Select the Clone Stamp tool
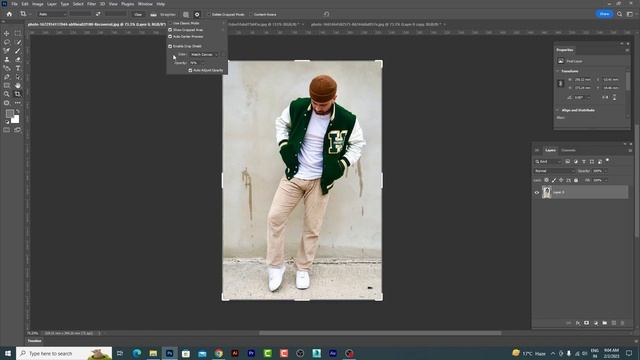 [7, 59]
